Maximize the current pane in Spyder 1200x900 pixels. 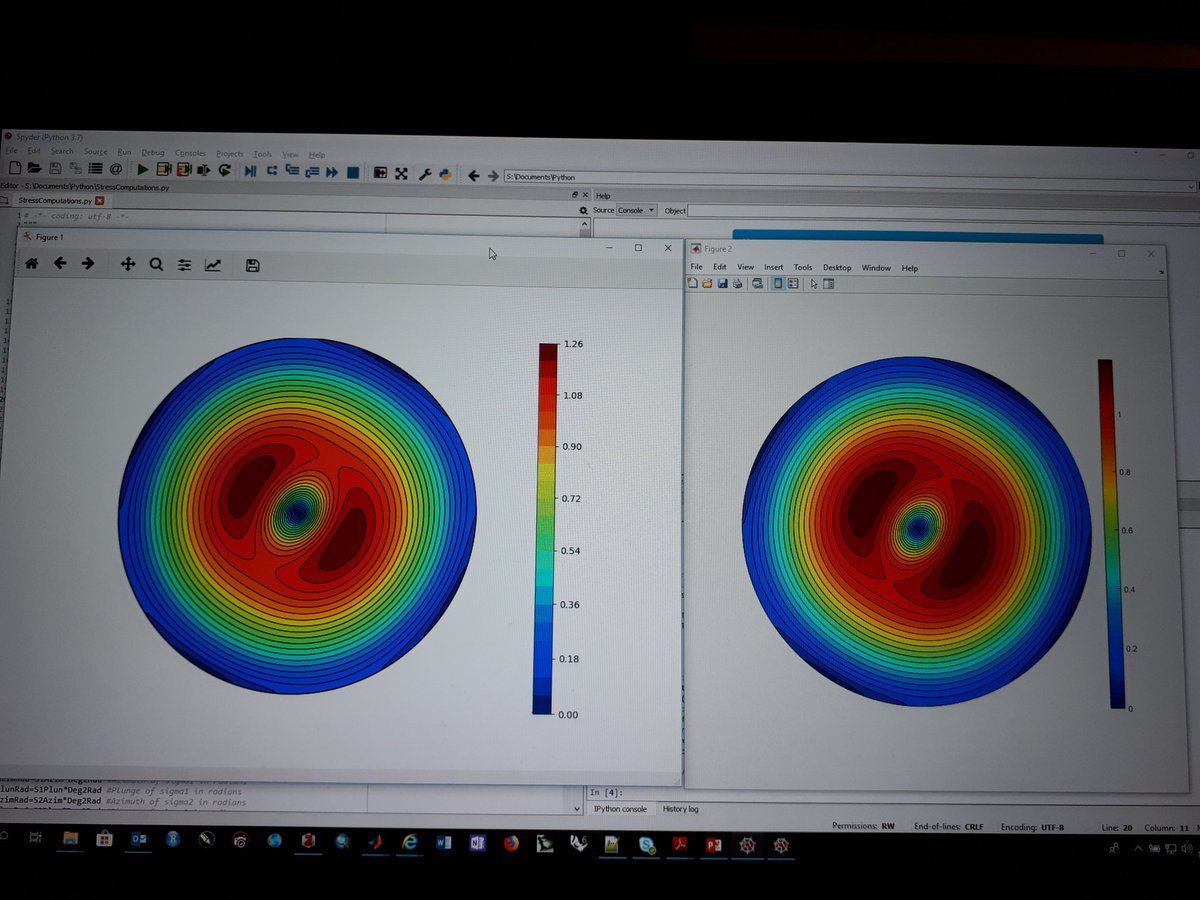(x=380, y=173)
